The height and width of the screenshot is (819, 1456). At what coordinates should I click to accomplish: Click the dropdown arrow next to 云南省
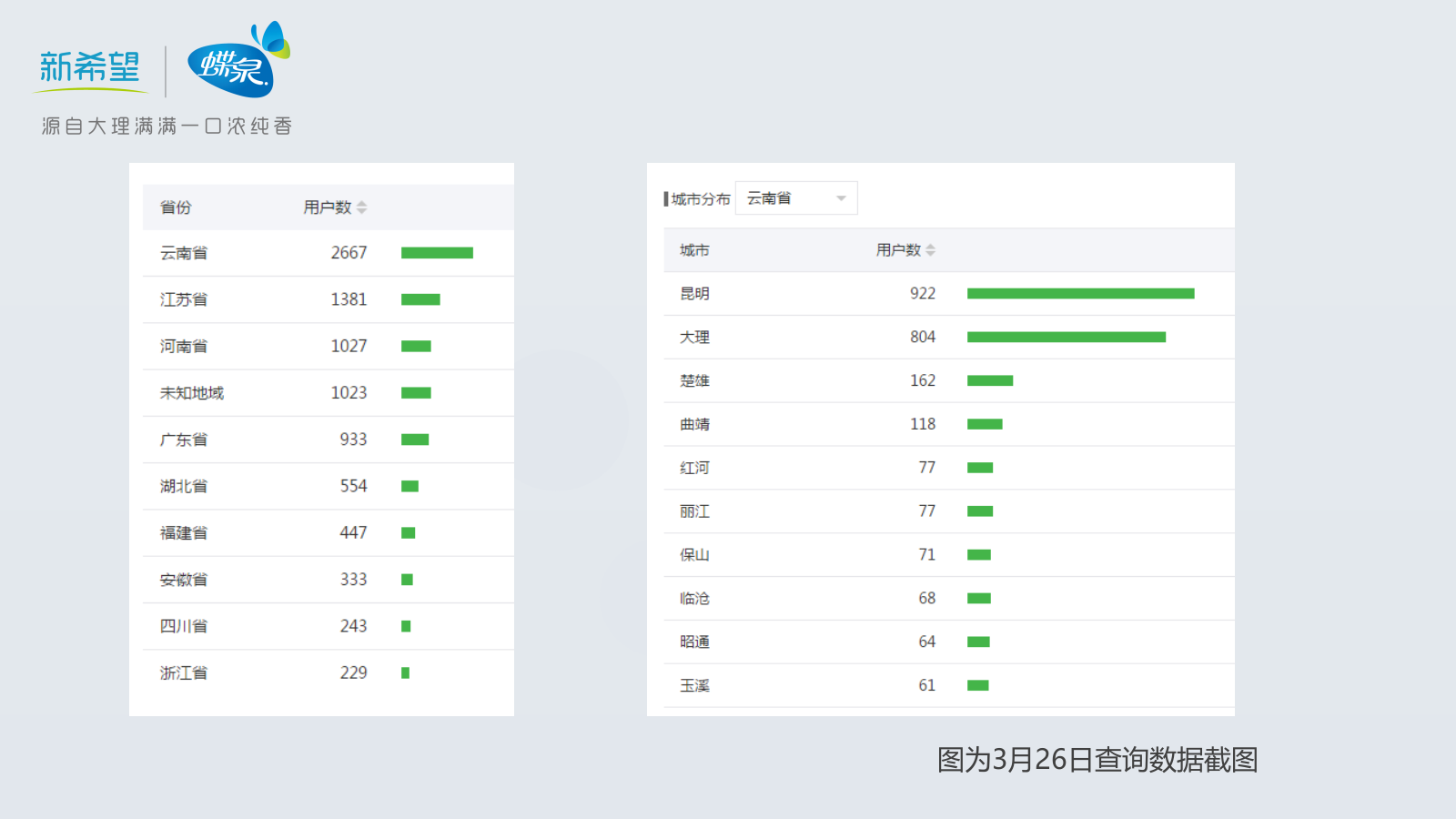841,197
